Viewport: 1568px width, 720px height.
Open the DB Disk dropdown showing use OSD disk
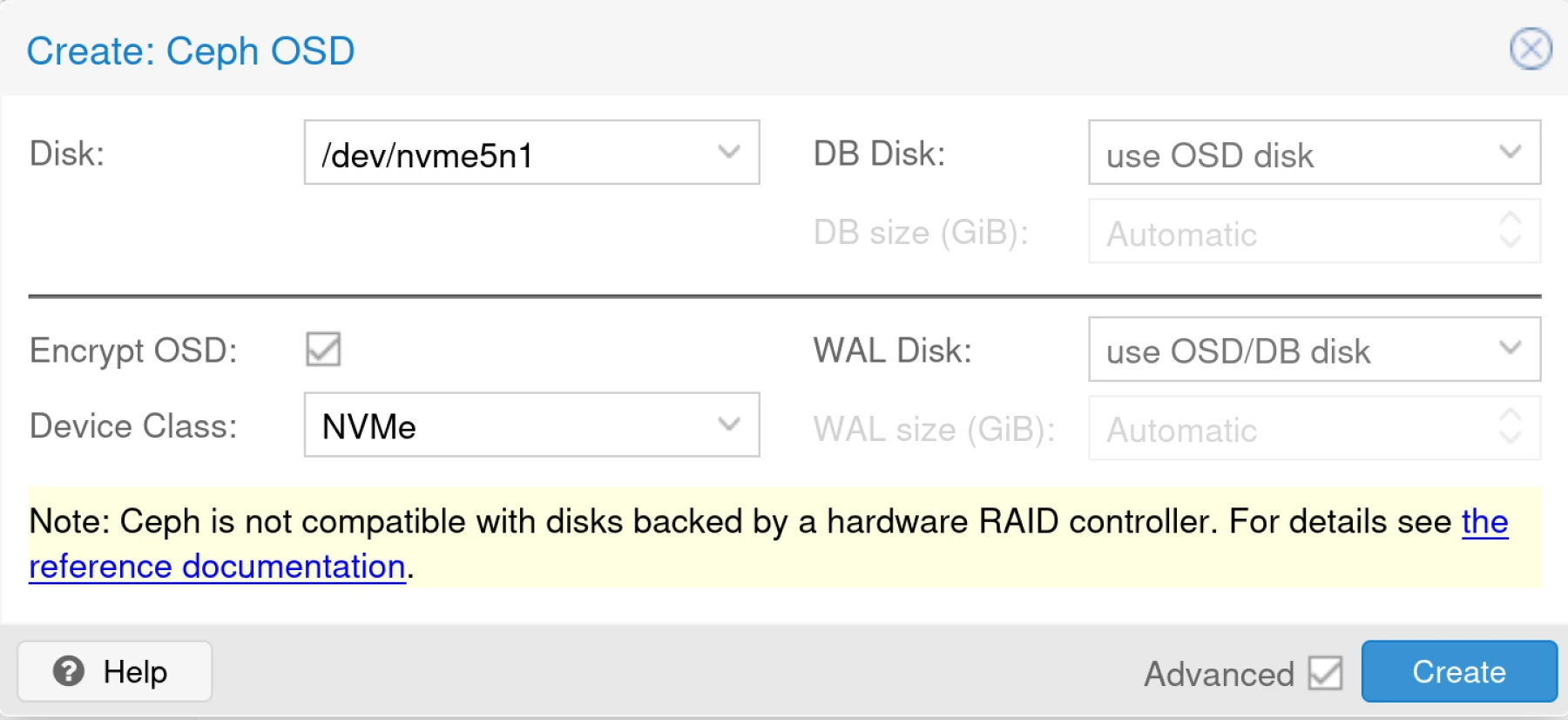(1307, 153)
